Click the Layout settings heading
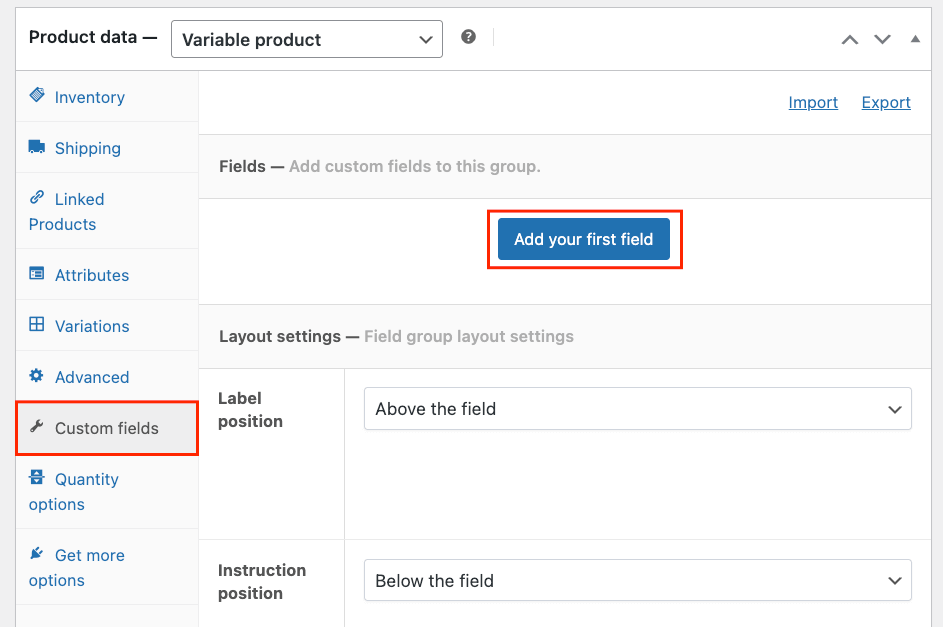The height and width of the screenshot is (627, 943). click(280, 336)
